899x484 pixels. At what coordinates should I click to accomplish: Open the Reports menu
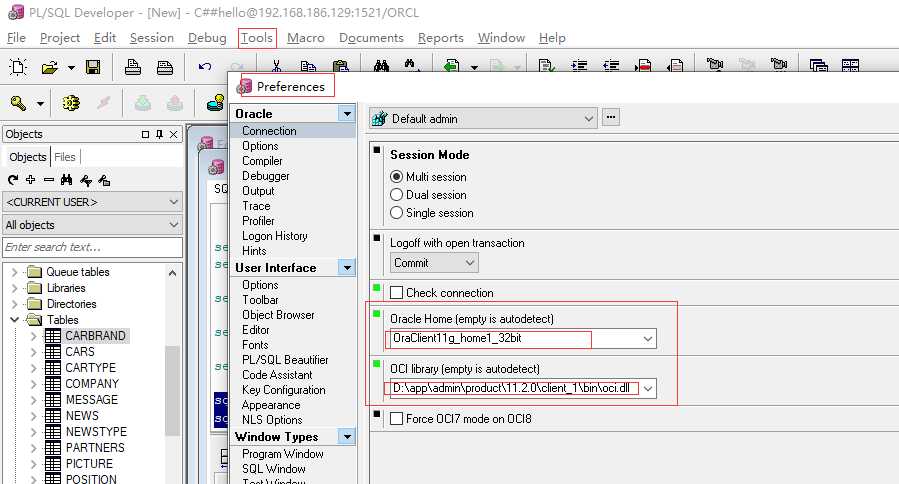(x=440, y=38)
